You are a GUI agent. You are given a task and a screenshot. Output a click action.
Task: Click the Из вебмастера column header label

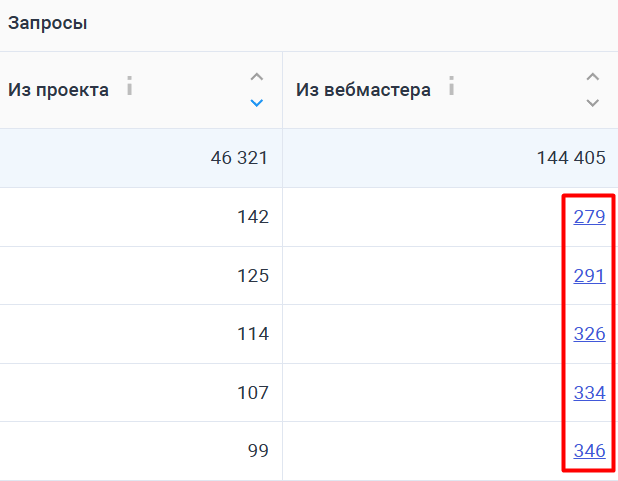point(363,90)
